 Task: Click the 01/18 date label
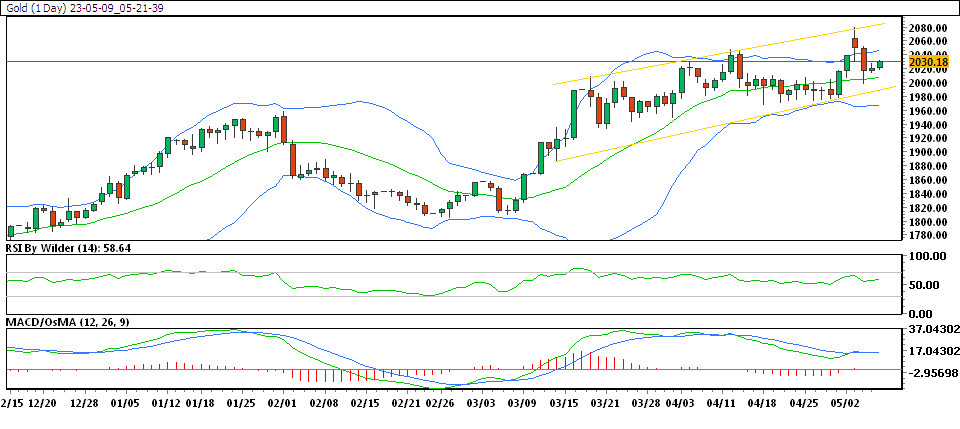[199, 405]
